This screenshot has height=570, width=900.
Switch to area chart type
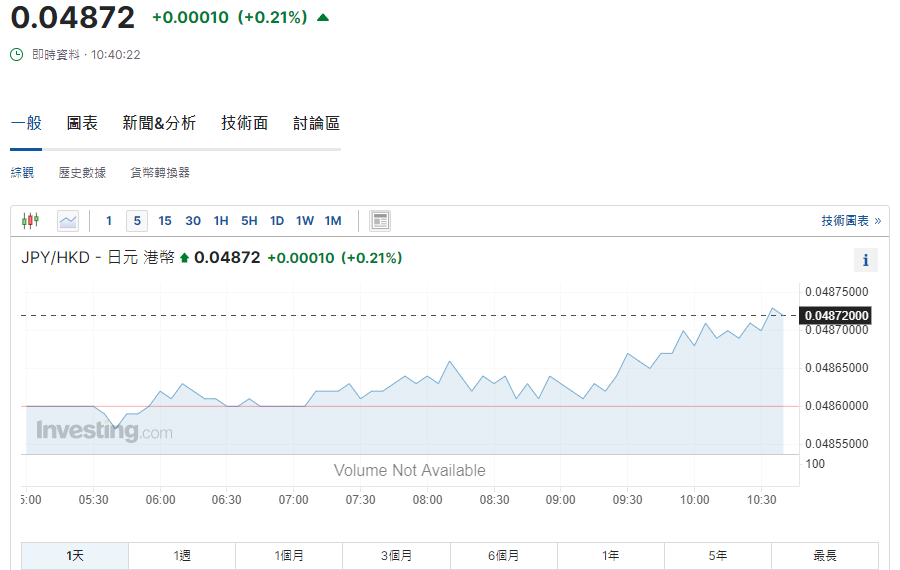[x=68, y=221]
